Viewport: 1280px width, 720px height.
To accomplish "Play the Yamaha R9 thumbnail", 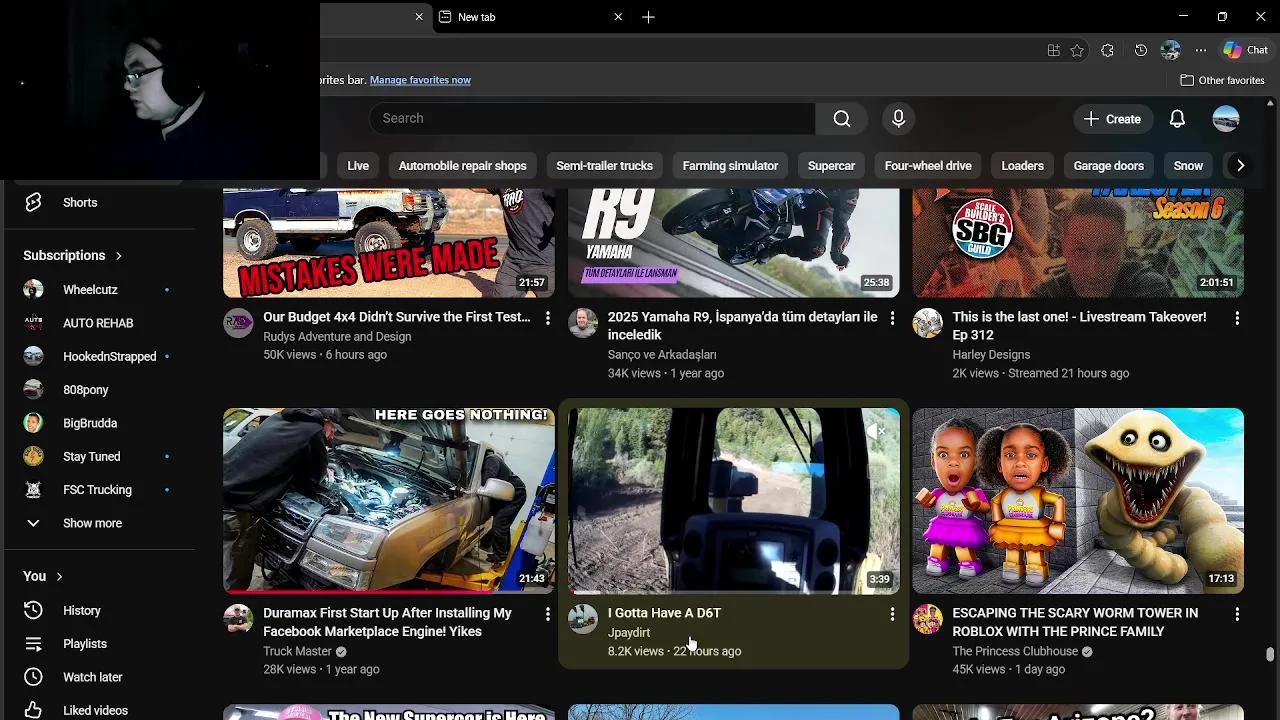I will tap(734, 243).
